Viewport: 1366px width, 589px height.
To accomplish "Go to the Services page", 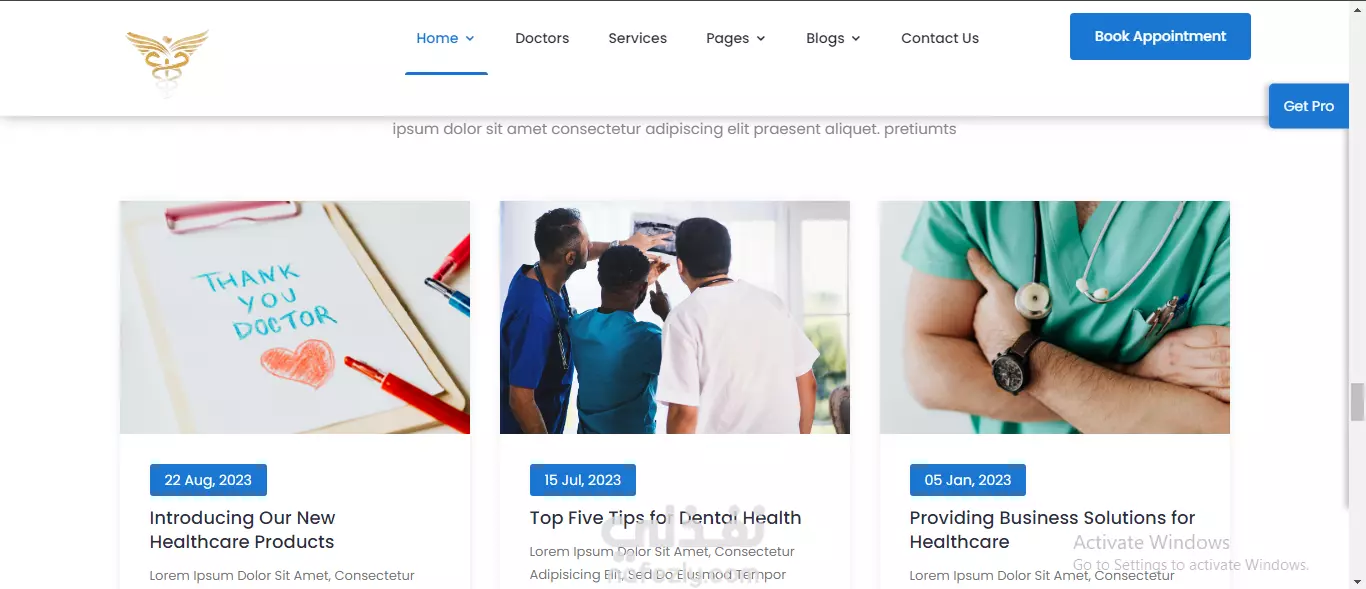I will pos(637,38).
